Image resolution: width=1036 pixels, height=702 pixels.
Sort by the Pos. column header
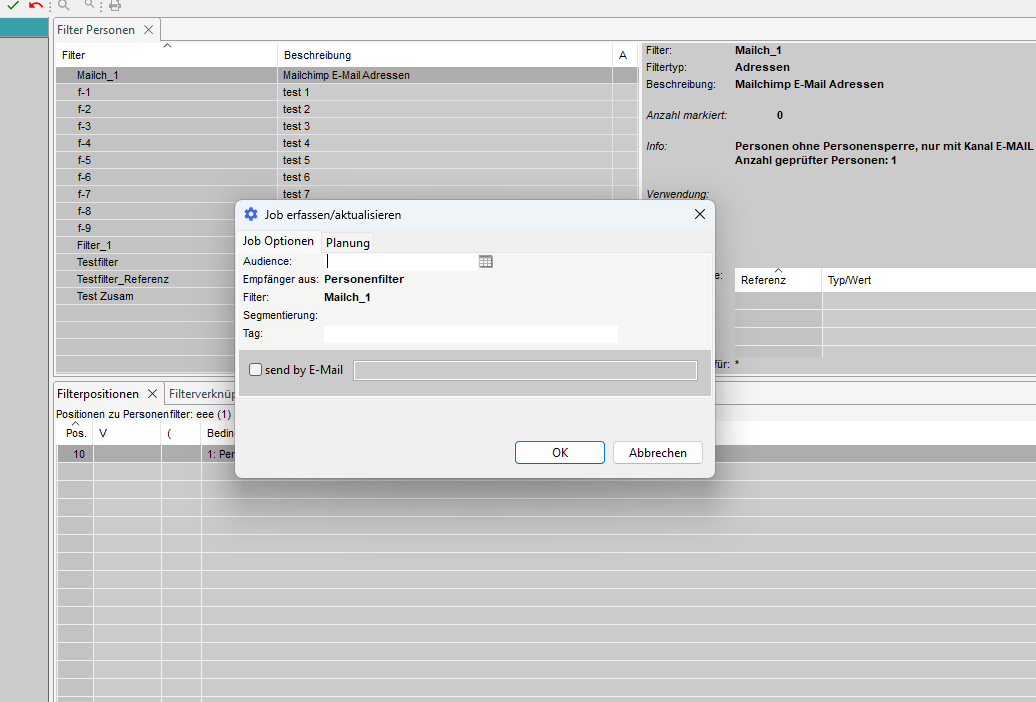75,433
